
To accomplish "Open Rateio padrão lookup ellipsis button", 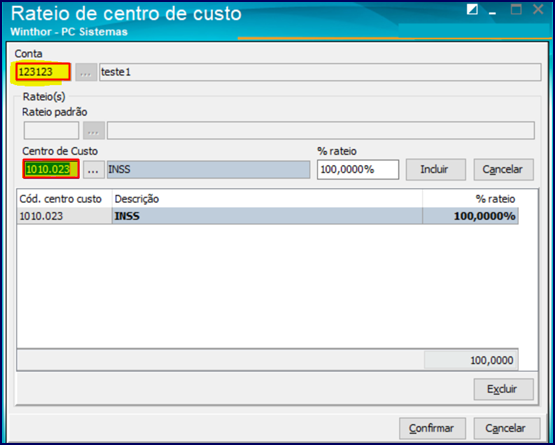I will click(94, 131).
